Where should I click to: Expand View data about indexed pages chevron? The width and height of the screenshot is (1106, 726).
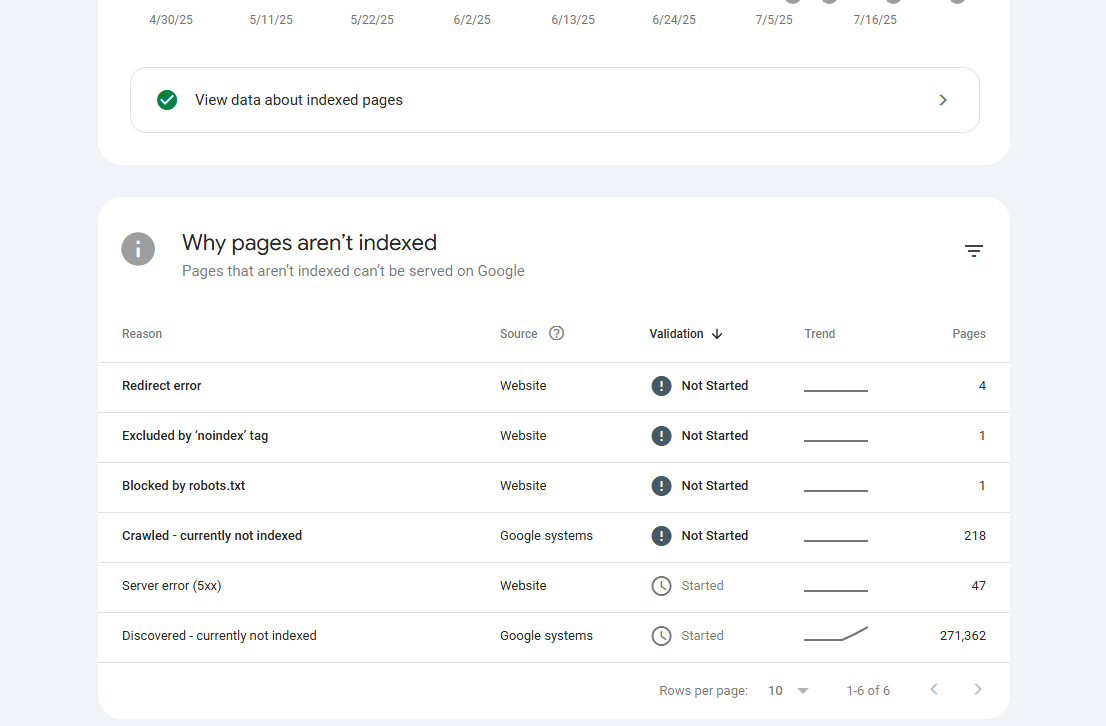point(943,100)
